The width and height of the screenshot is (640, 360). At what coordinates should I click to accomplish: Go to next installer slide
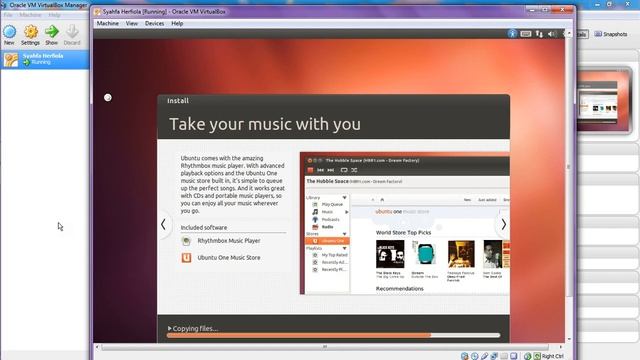click(x=503, y=224)
